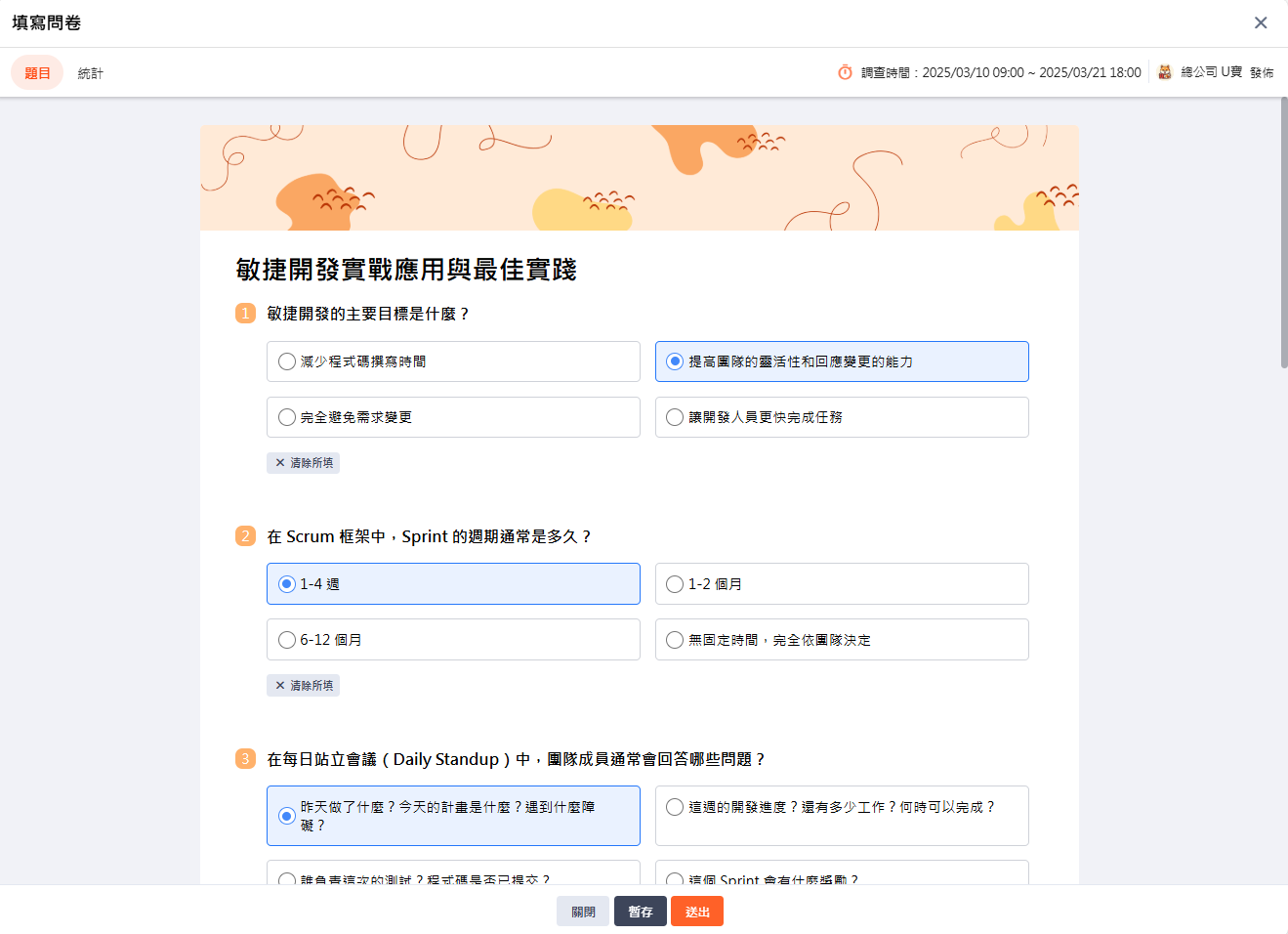
Task: Click question 1 text 敏捷開發的主要目標是什麼
Action: pyautogui.click(x=368, y=314)
